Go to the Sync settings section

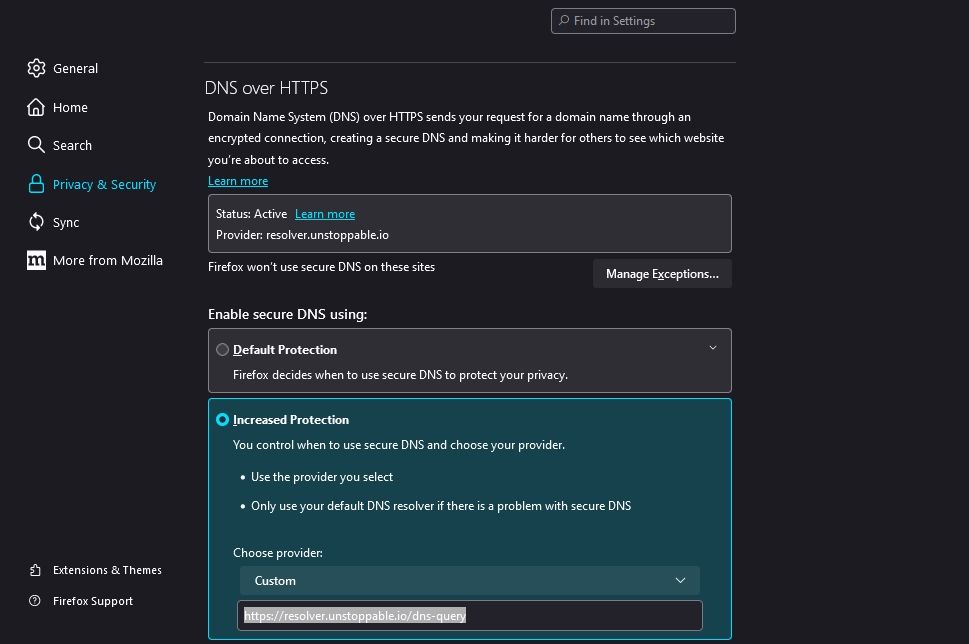tap(66, 222)
